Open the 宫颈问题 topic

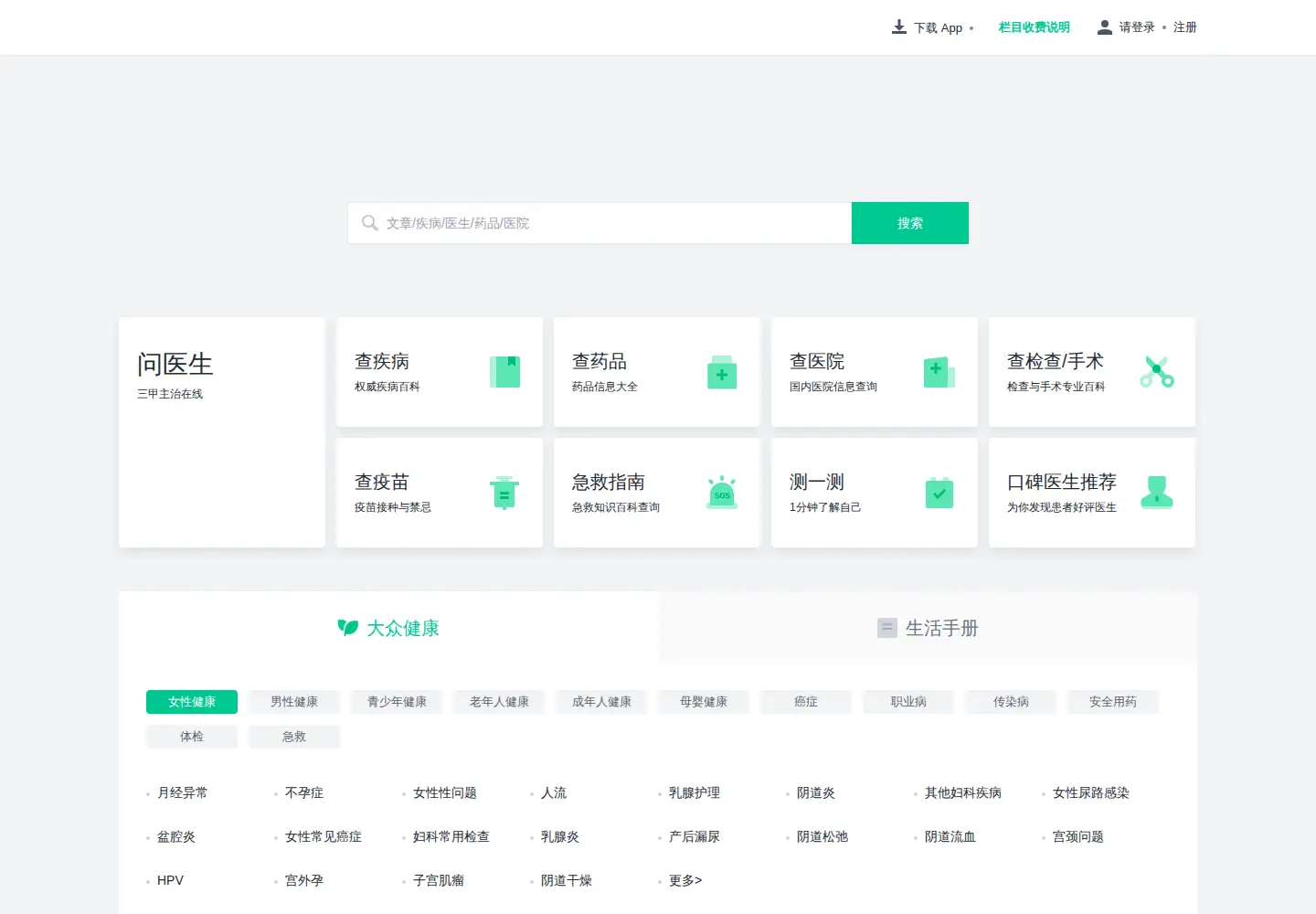1078,836
